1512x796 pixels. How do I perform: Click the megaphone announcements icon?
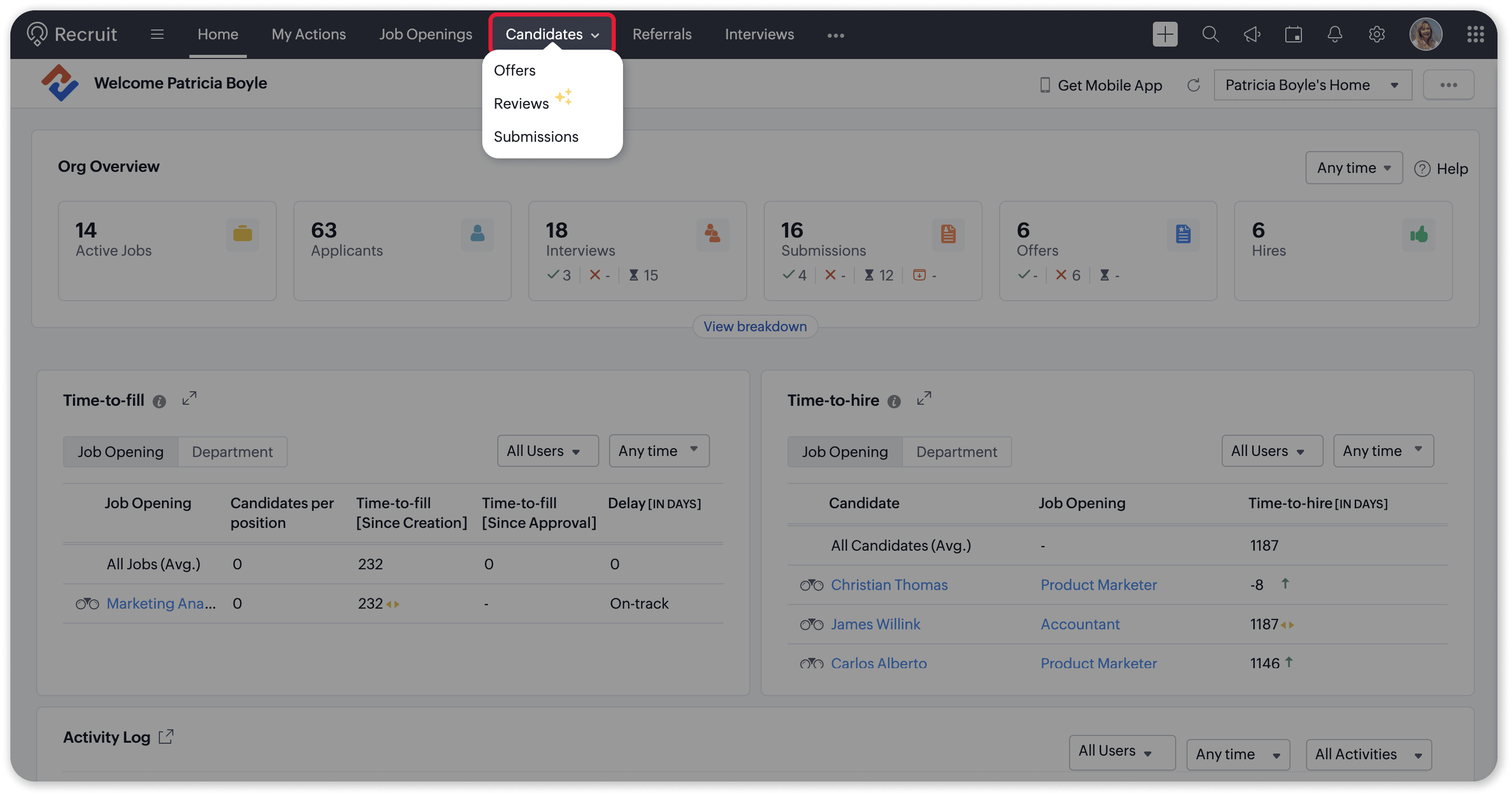click(x=1251, y=34)
